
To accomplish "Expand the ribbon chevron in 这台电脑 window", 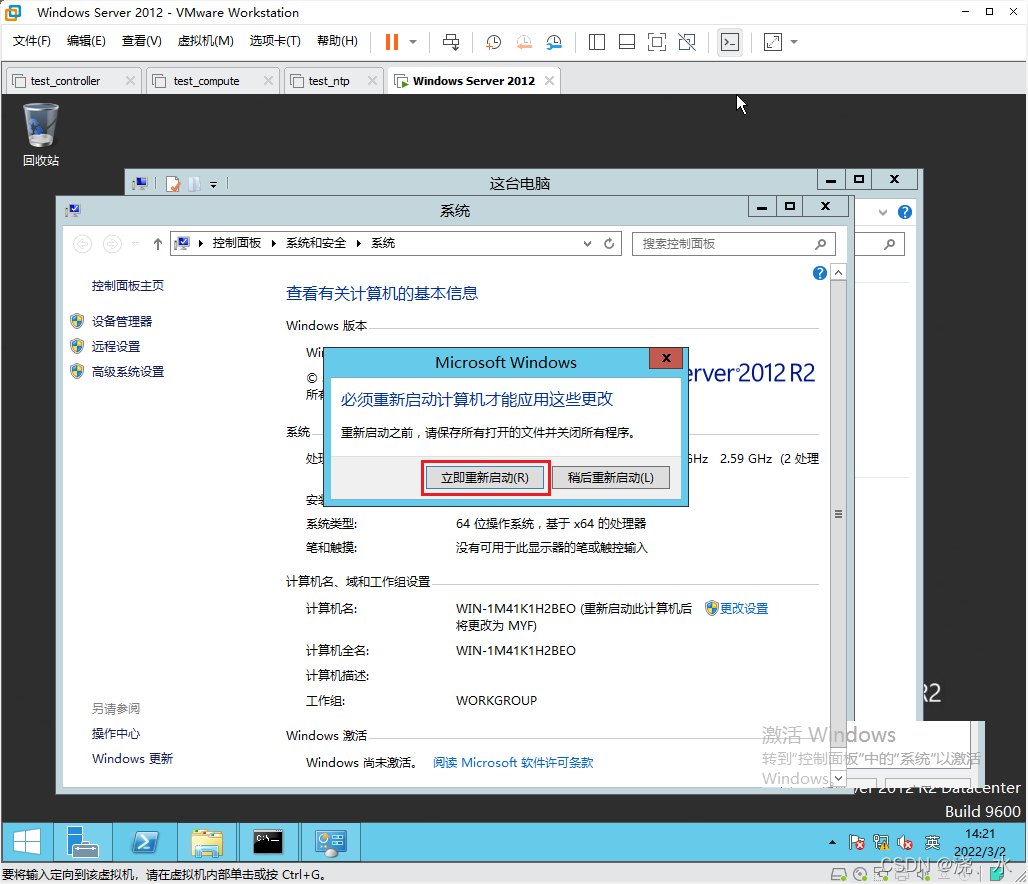I will pyautogui.click(x=883, y=212).
